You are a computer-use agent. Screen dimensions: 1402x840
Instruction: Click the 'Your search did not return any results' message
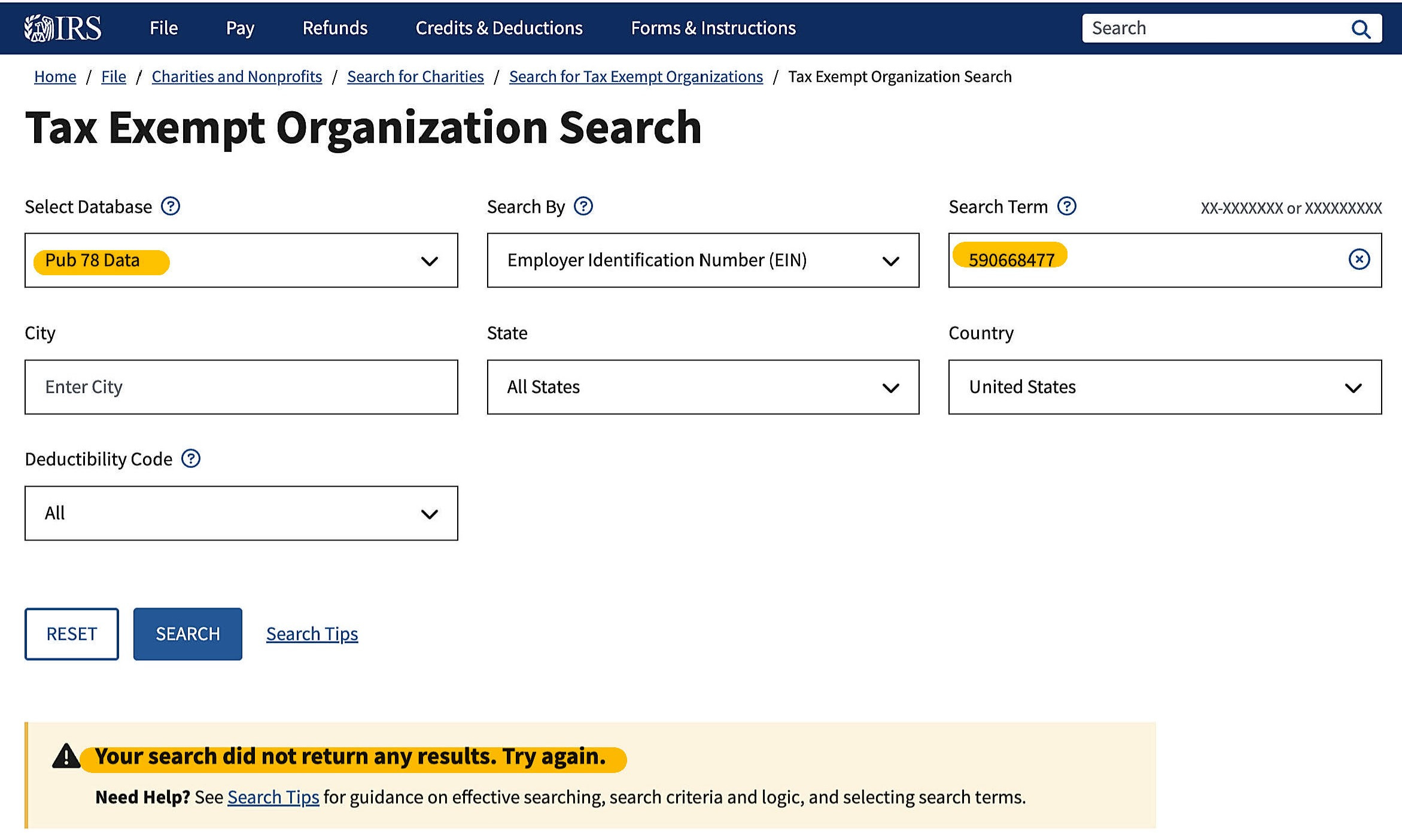[x=351, y=757]
